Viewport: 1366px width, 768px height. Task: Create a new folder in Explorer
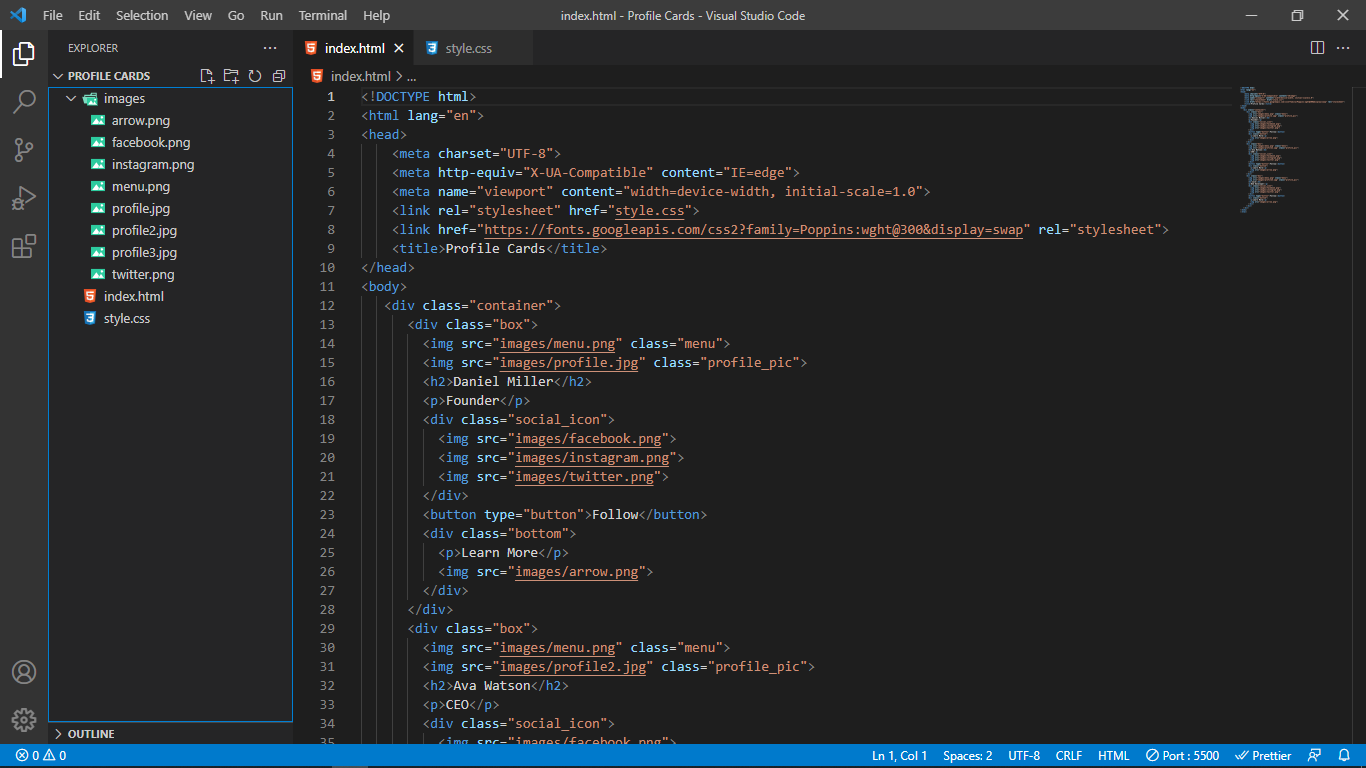pos(231,75)
